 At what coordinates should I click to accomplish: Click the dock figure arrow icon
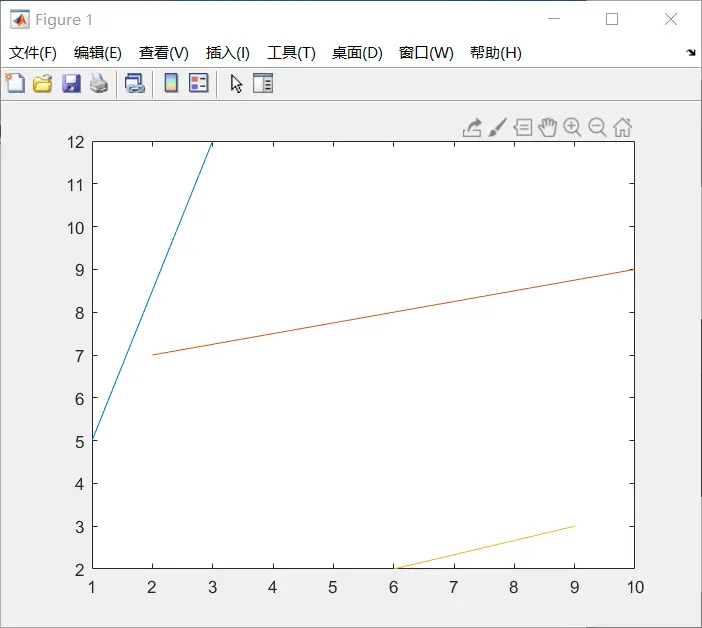pyautogui.click(x=691, y=53)
